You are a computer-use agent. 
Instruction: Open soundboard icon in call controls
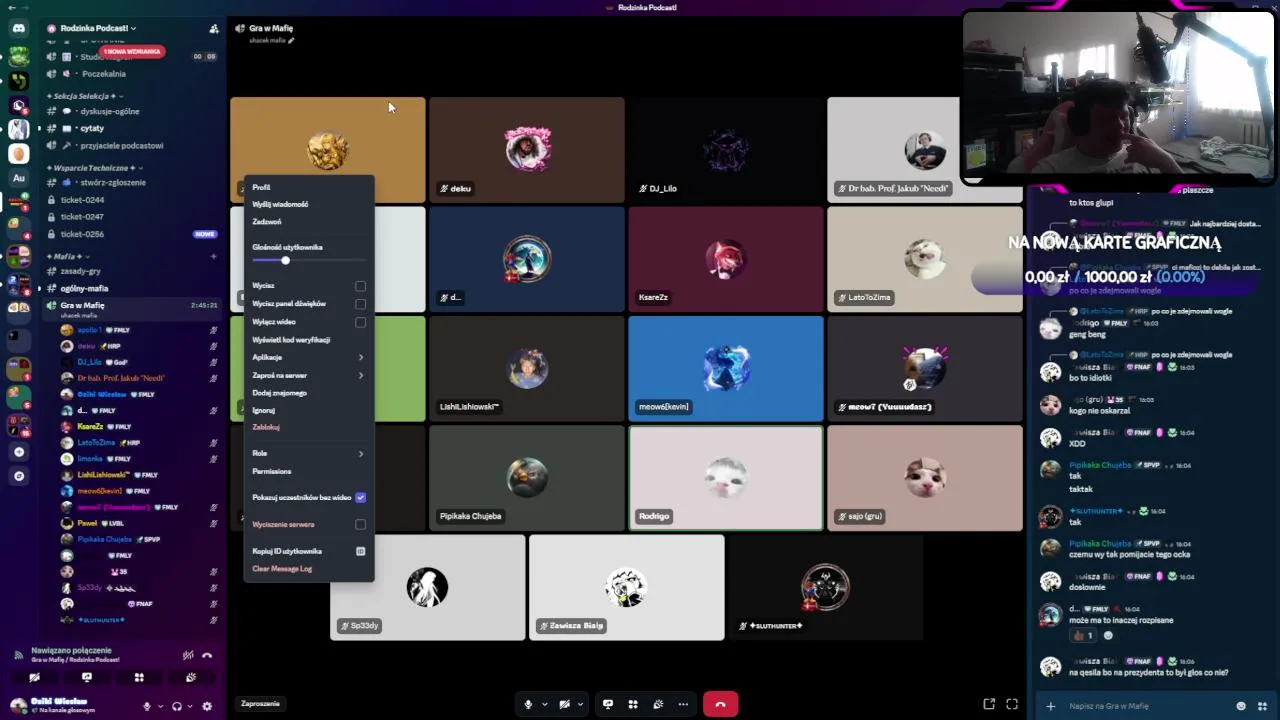click(x=658, y=704)
